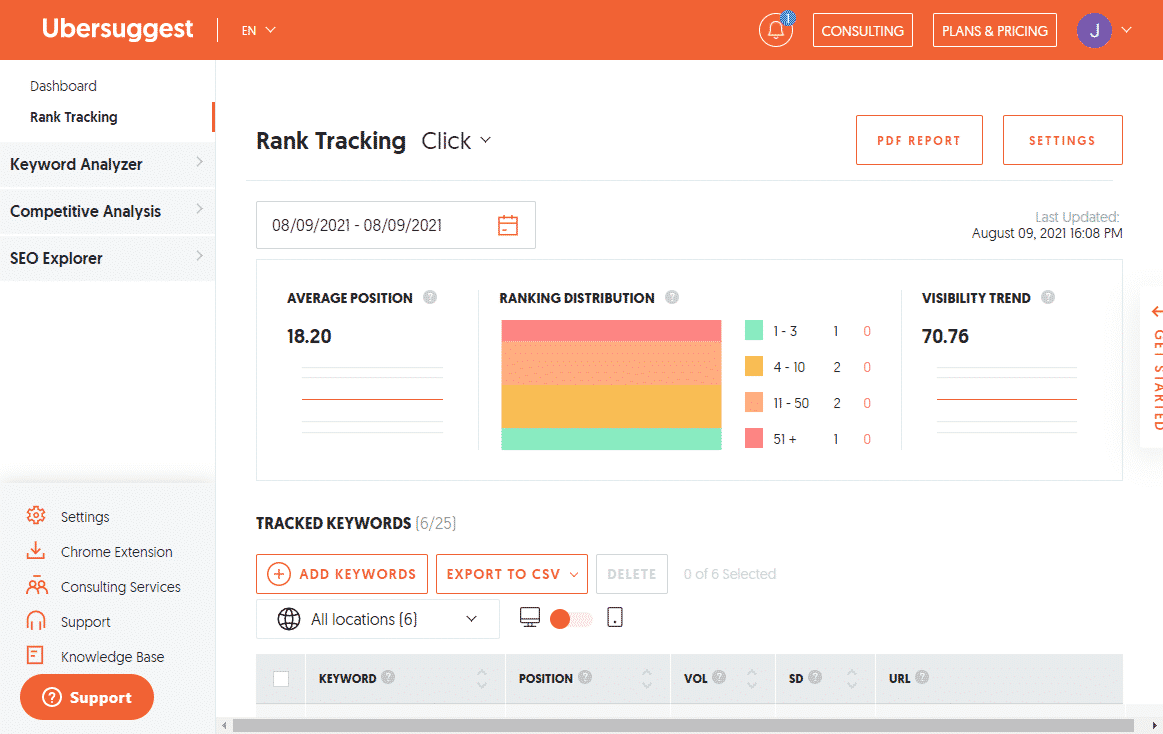The width and height of the screenshot is (1163, 734).
Task: Click the 70.76 visibility trend value
Action: pyautogui.click(x=945, y=337)
